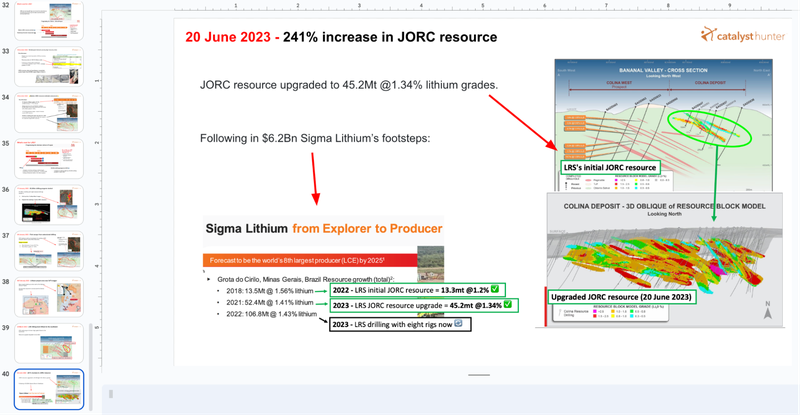800x415 pixels.
Task: Select the 'LRS's initial JORC resource' label
Action: pos(610,167)
